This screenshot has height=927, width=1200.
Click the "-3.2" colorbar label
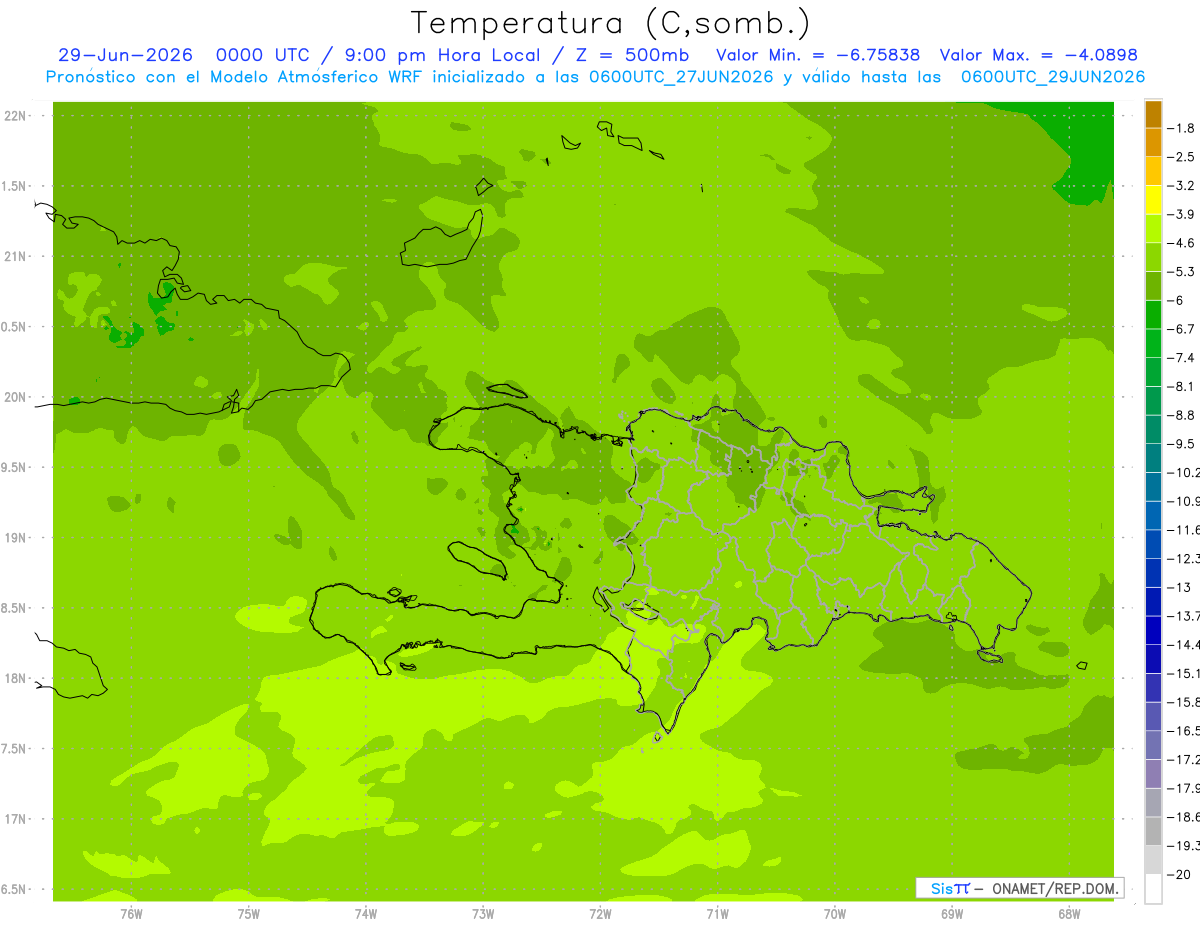[x=1181, y=185]
